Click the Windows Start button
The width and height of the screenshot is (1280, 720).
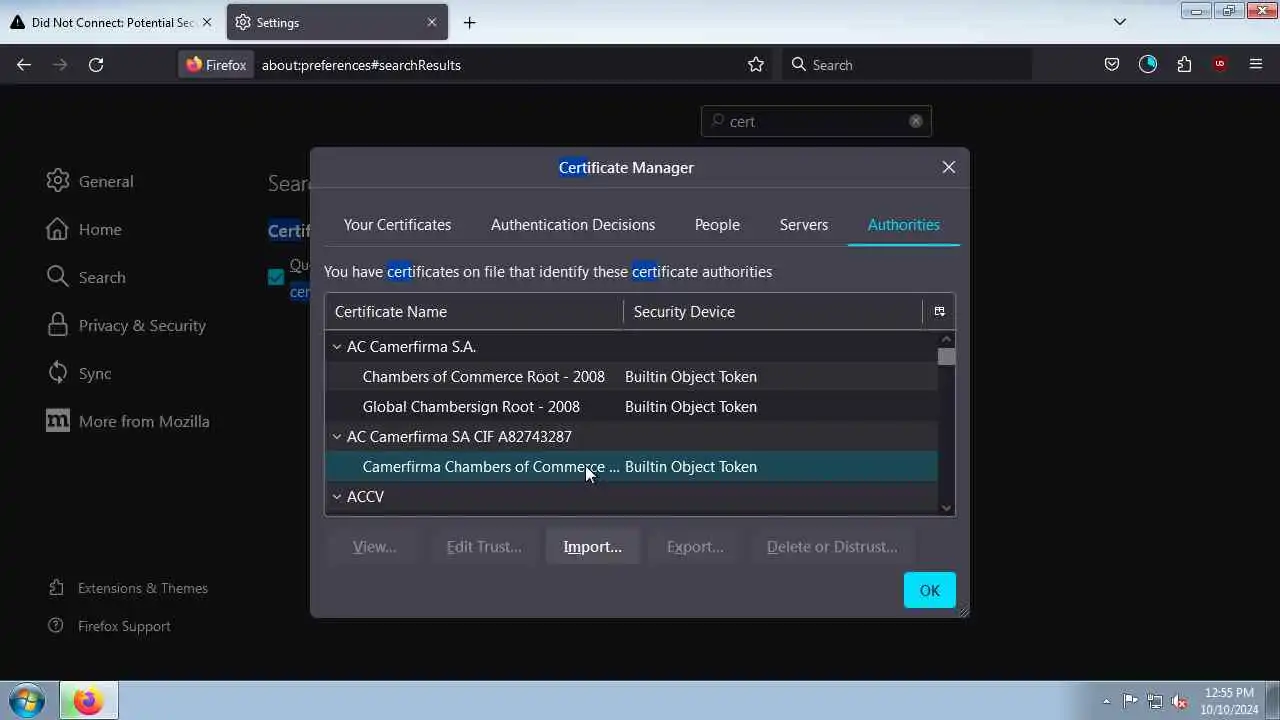pos(27,701)
